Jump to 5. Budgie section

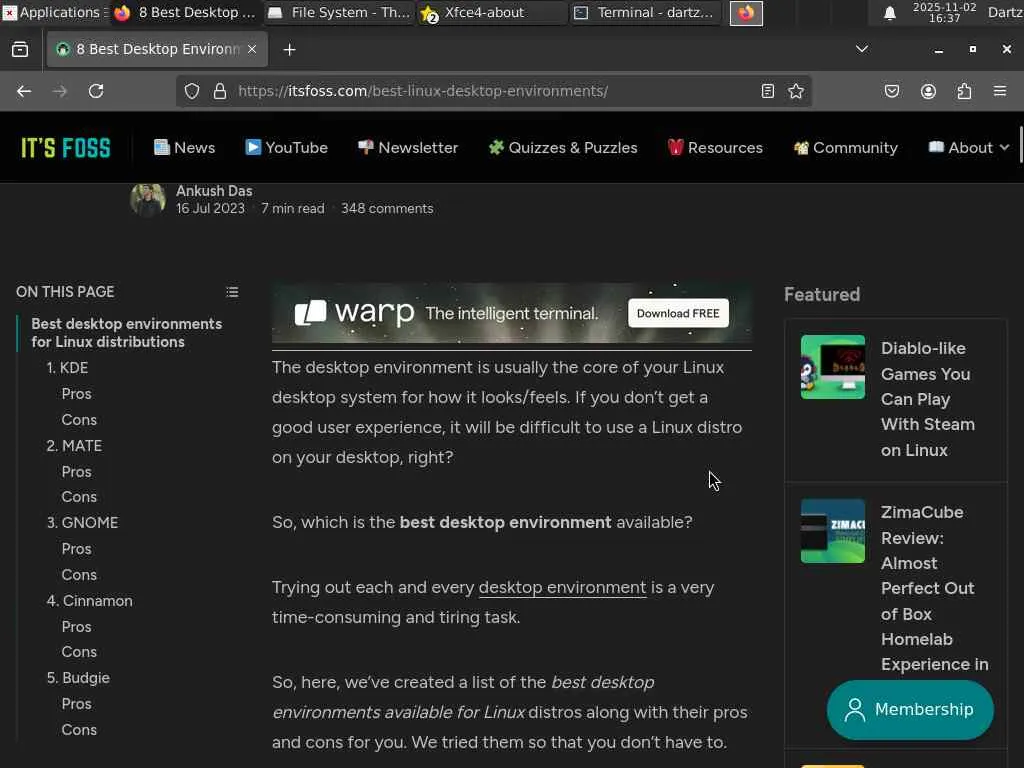click(78, 678)
